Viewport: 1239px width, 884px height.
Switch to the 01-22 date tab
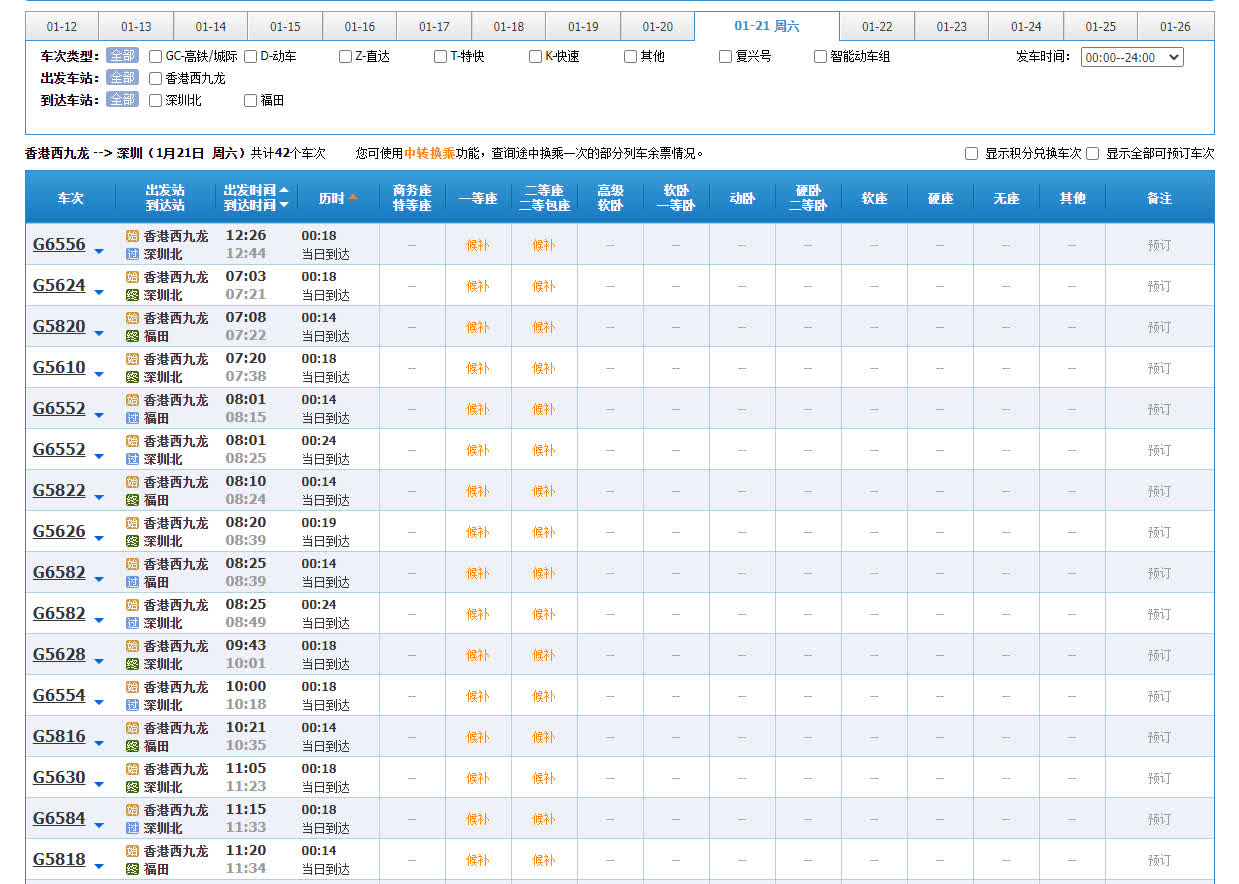tap(877, 27)
